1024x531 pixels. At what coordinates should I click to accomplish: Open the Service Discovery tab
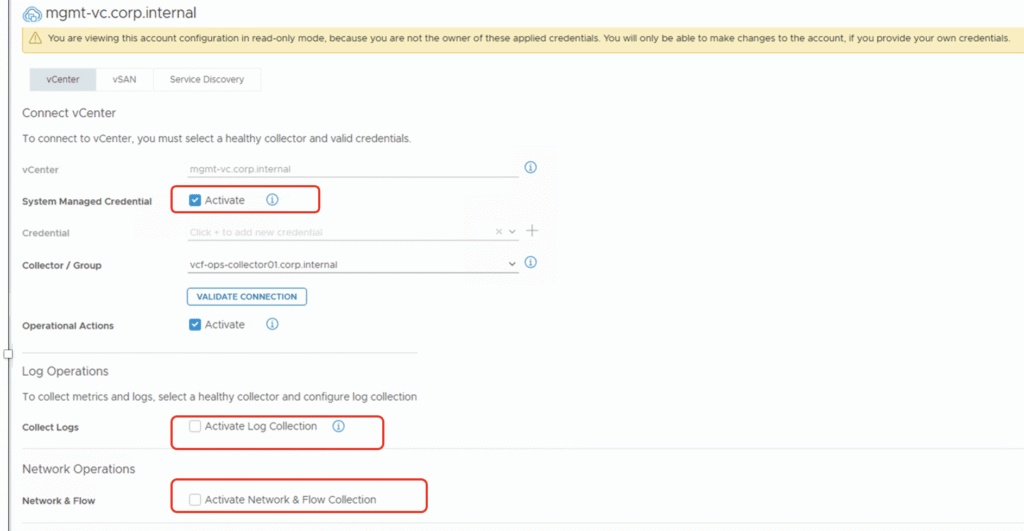206,79
